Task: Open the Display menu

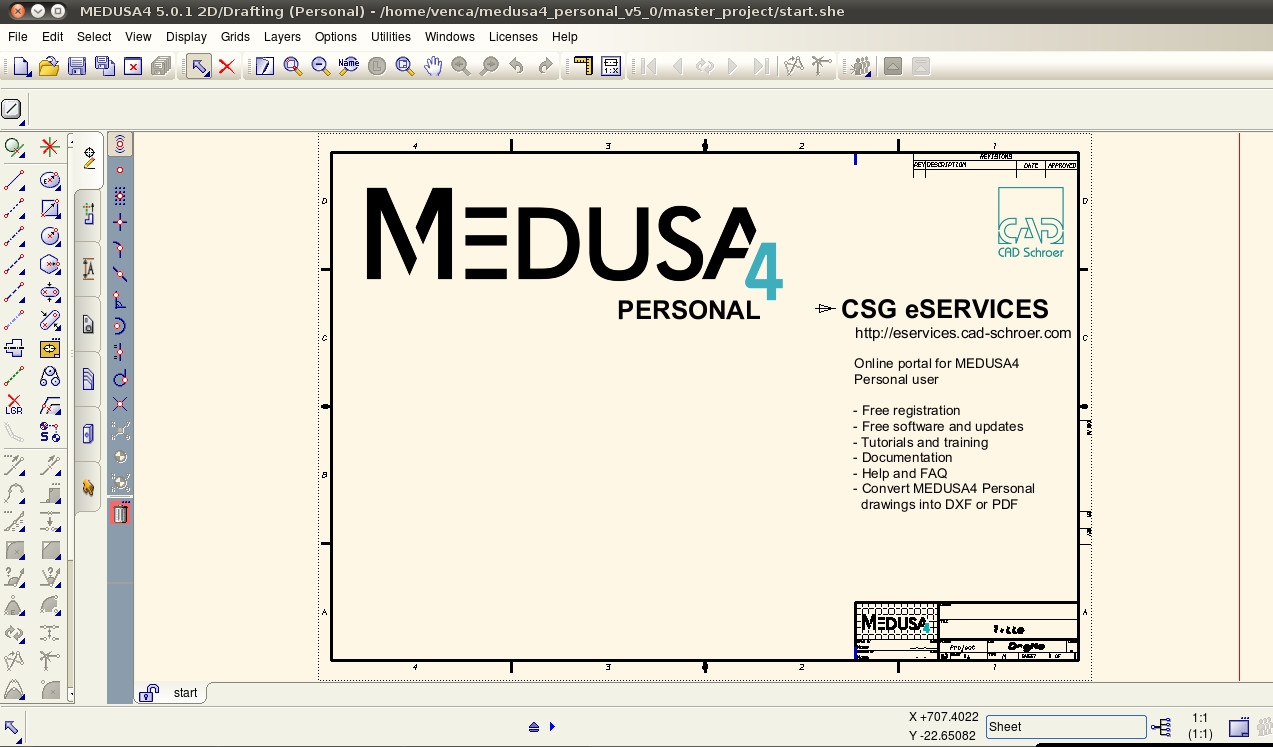Action: [x=187, y=37]
